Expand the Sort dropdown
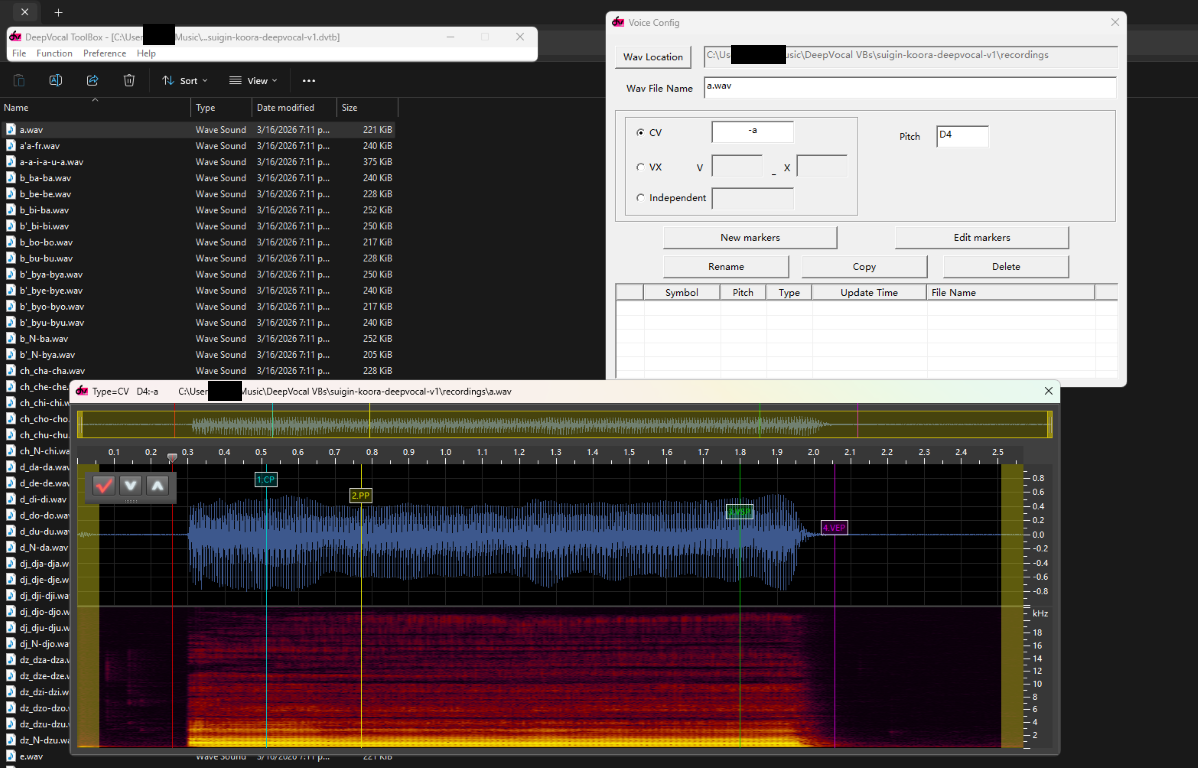Screen dimensions: 1198x768 tap(185, 81)
